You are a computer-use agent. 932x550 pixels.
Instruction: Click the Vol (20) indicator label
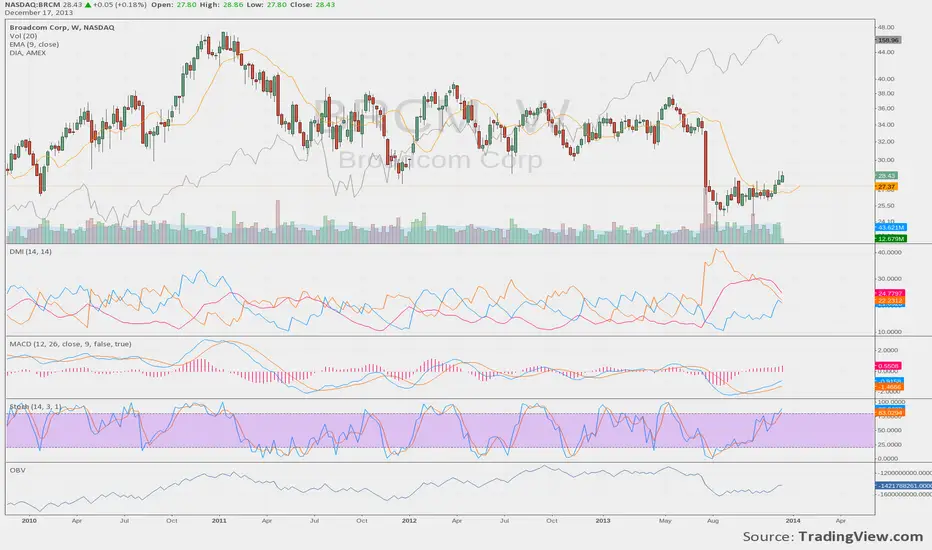coord(23,36)
